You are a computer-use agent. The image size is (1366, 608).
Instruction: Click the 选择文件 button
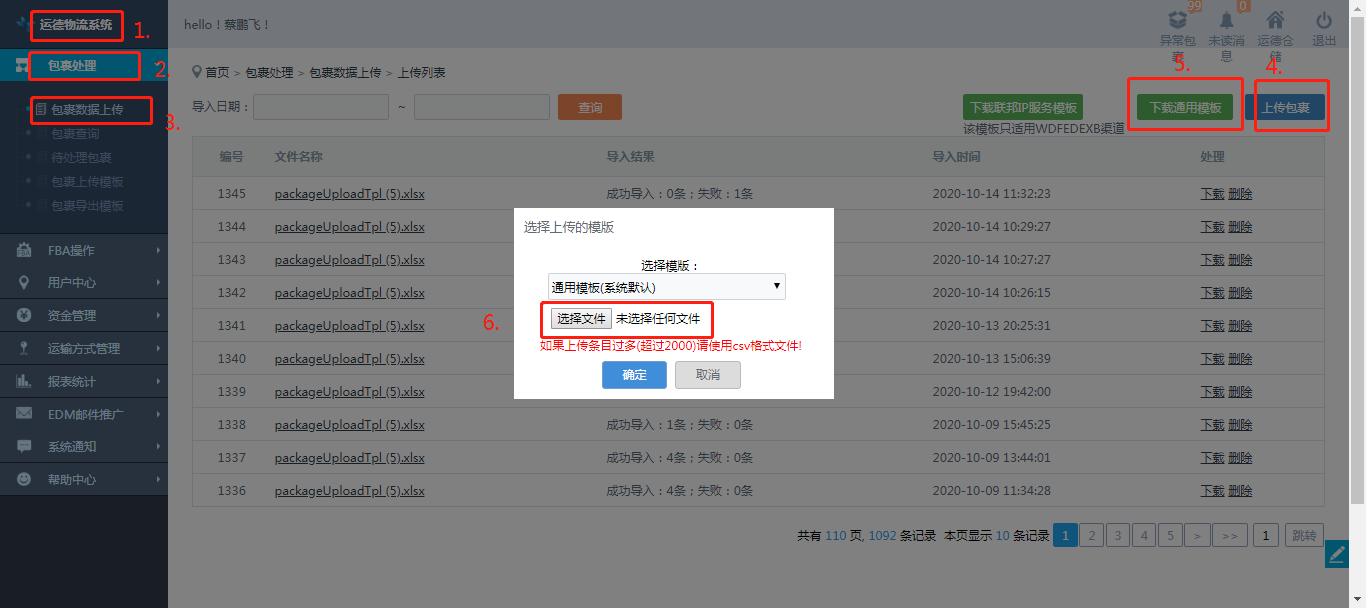point(581,319)
